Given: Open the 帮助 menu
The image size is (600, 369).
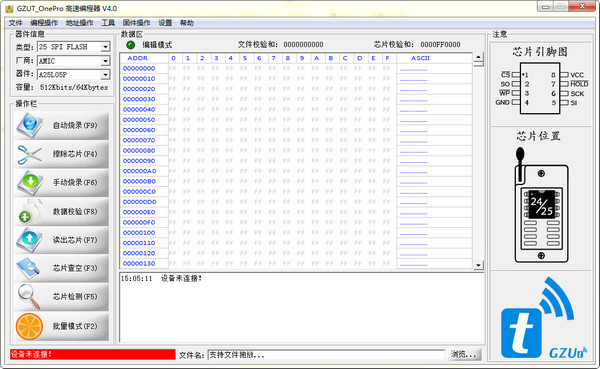Looking at the screenshot, I should click(187, 23).
